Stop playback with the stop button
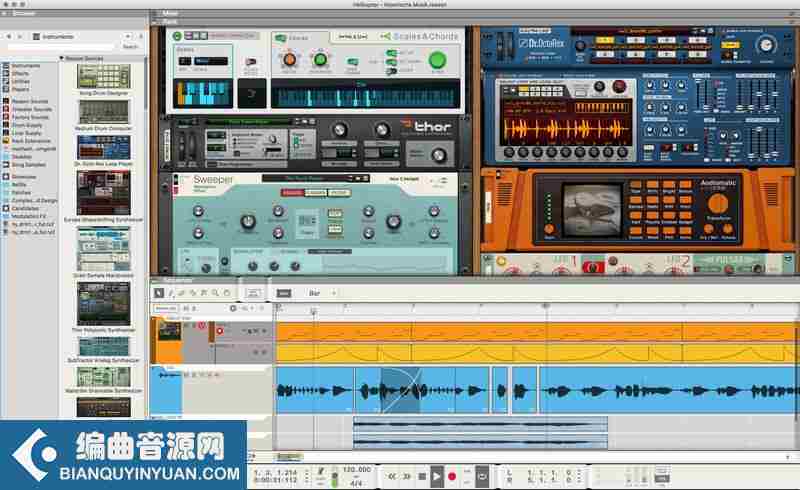This screenshot has height=490, width=800. click(422, 476)
